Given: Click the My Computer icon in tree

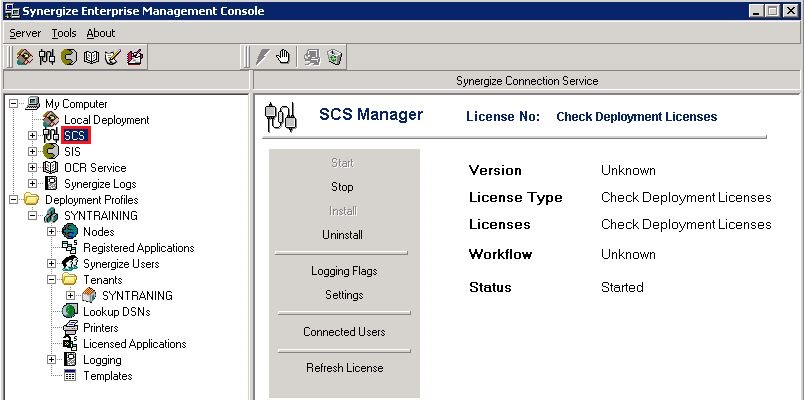Looking at the screenshot, I should [32, 104].
